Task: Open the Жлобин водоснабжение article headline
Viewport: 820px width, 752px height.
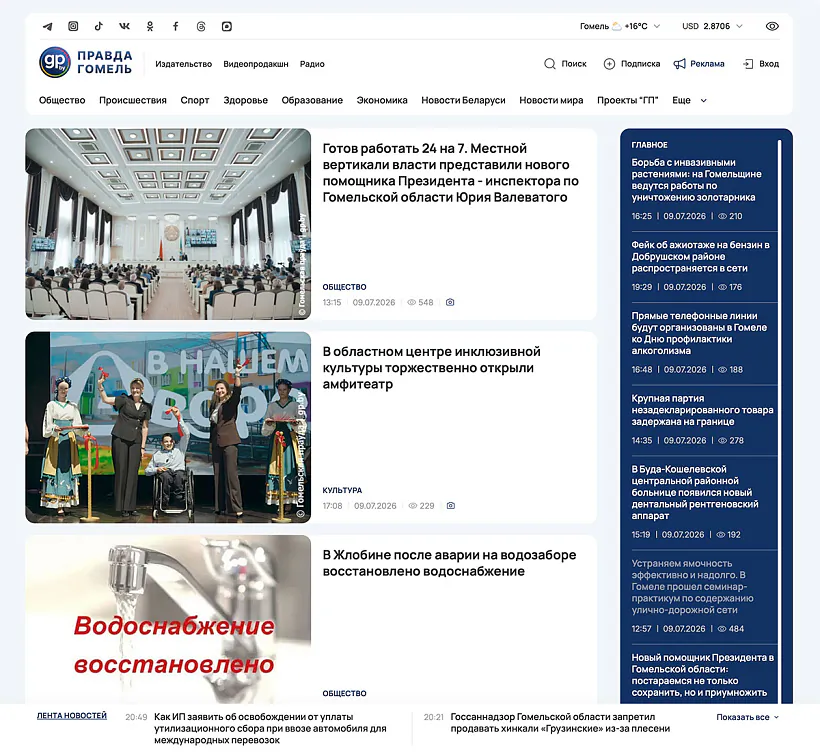Action: (x=449, y=563)
